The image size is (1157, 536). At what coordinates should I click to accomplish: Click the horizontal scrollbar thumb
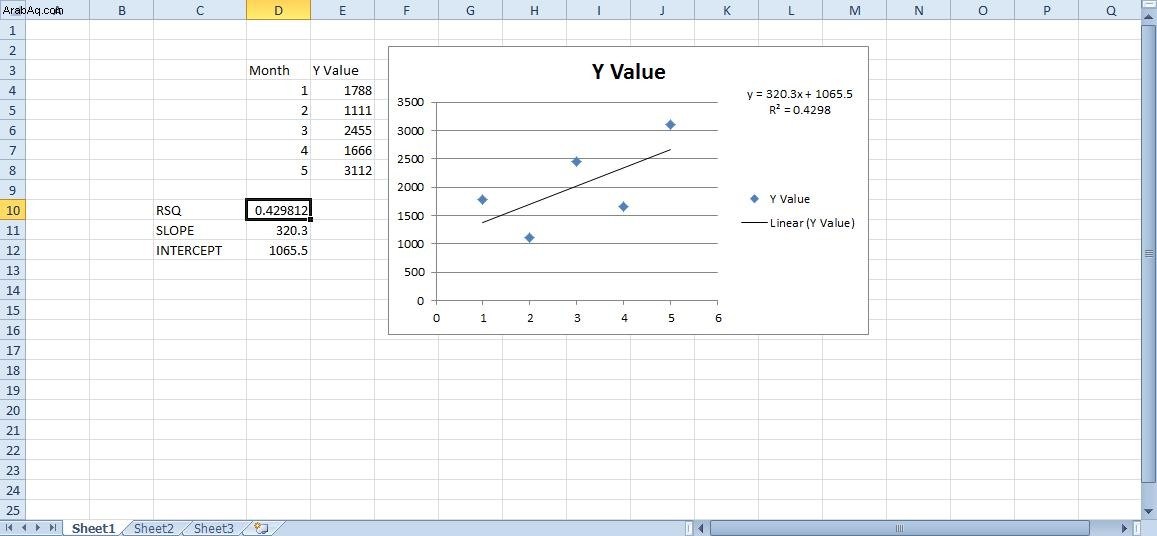[x=899, y=528]
